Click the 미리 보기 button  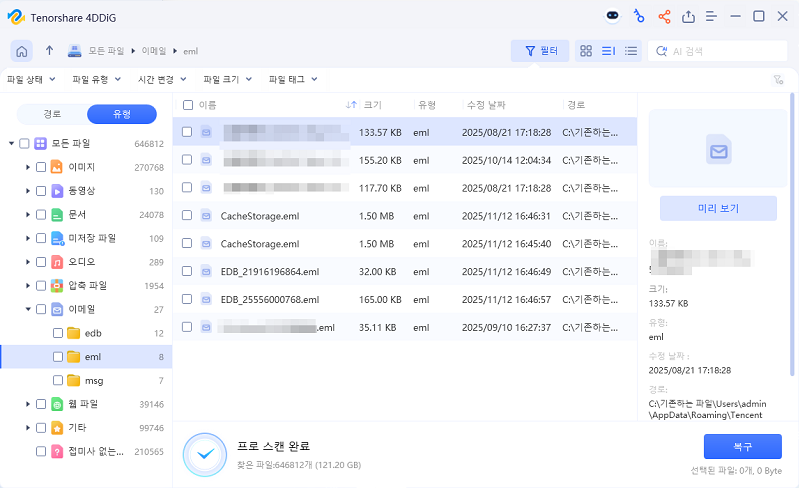tap(718, 208)
